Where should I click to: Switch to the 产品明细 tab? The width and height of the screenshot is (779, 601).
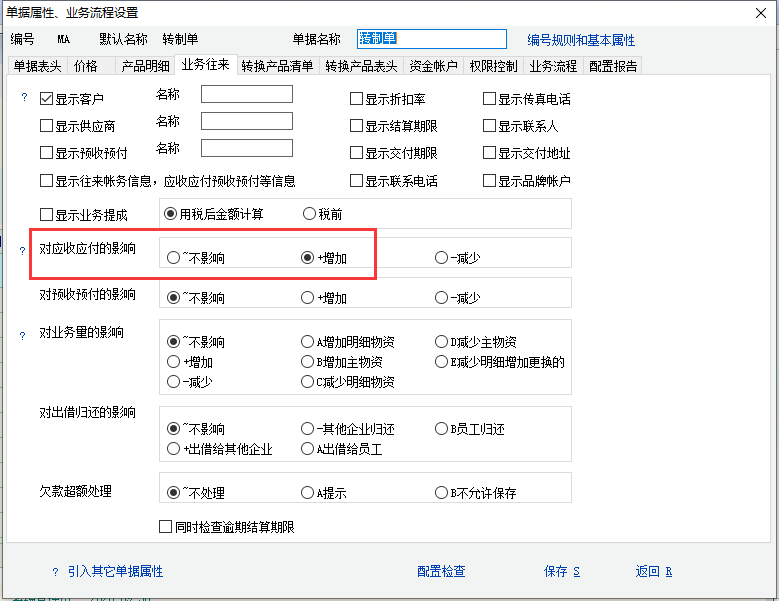145,66
